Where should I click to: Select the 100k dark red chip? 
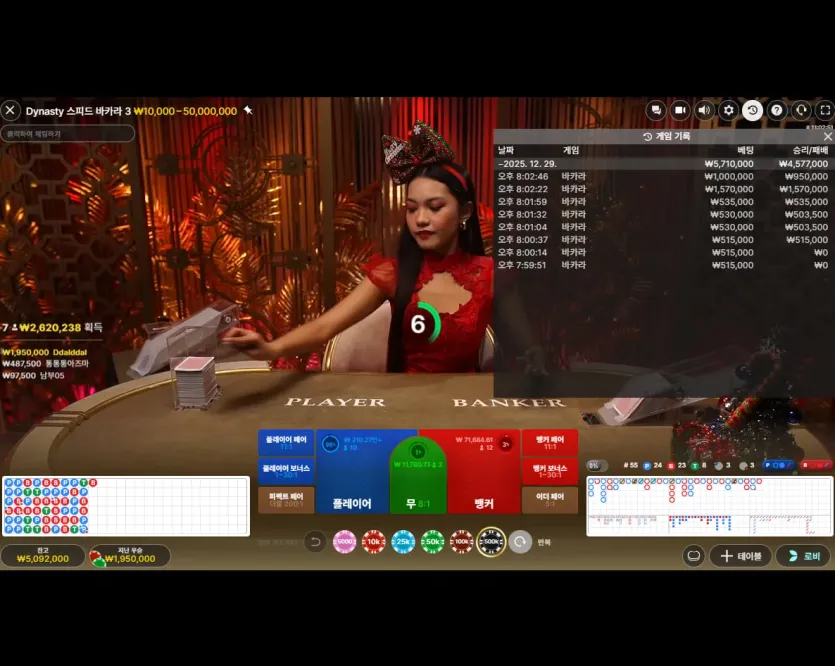462,542
